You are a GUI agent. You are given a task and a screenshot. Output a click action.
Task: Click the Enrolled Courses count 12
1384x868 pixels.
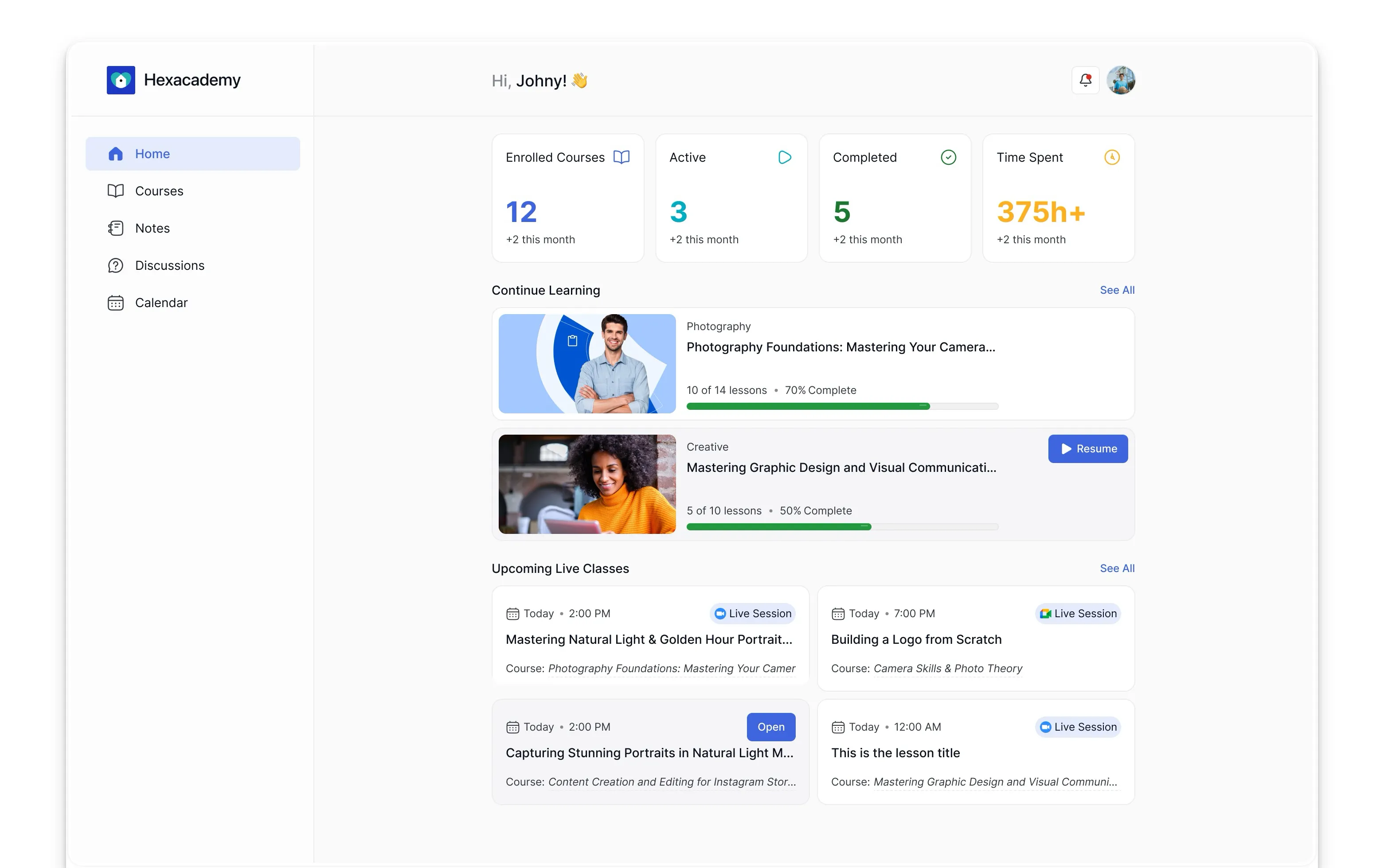521,212
